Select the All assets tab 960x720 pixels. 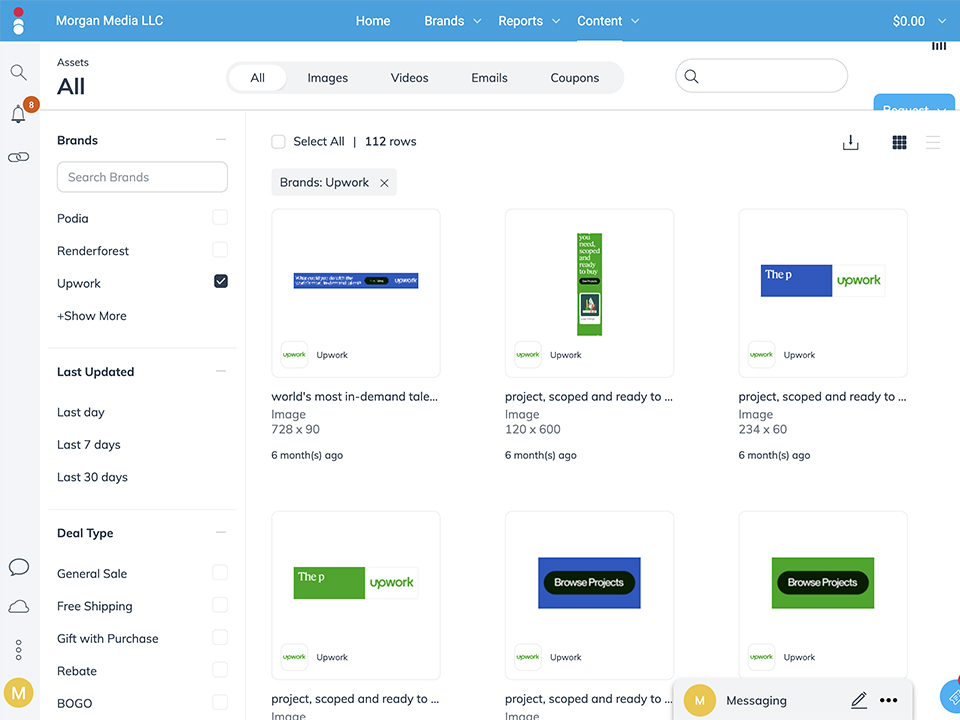[x=257, y=78]
